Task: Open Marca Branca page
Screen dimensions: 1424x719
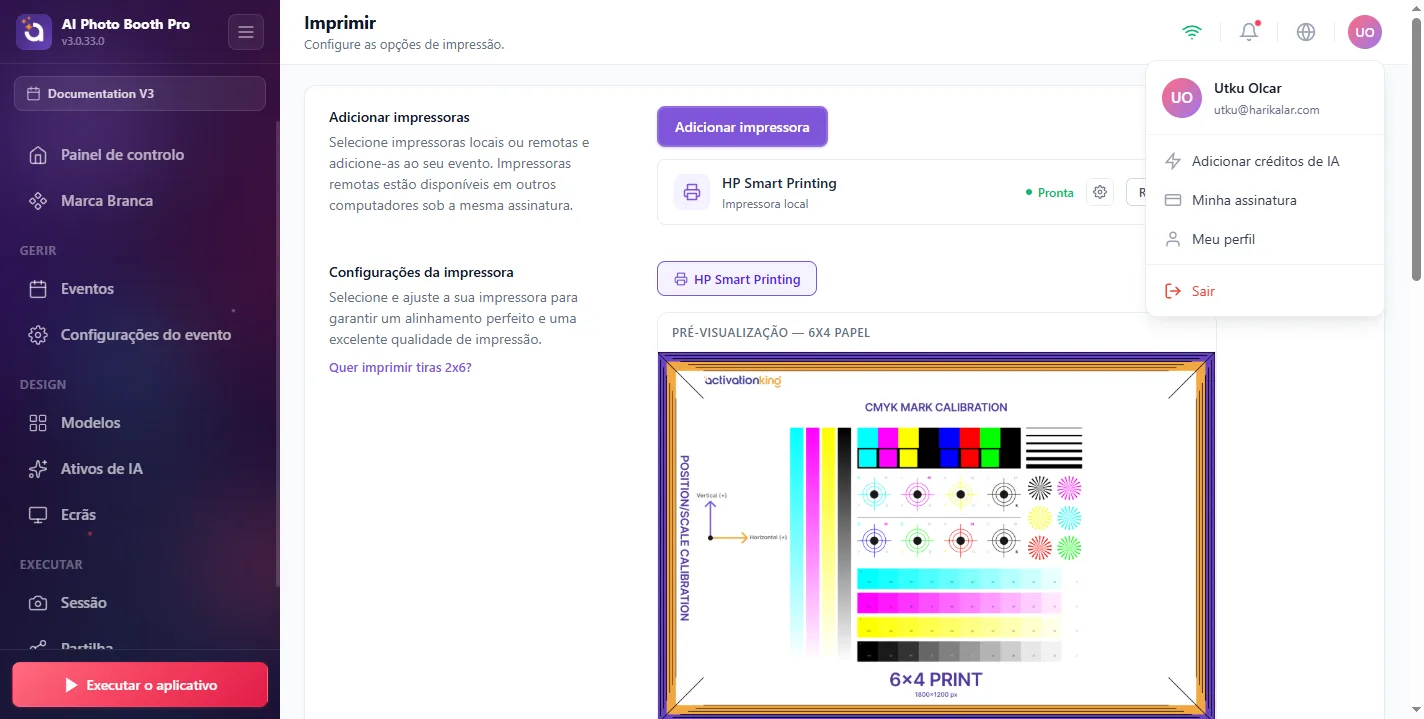Action: [140, 201]
